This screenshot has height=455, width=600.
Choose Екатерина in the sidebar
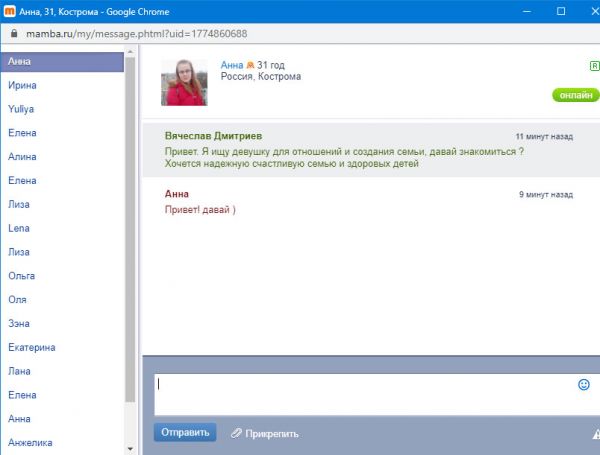click(31, 347)
